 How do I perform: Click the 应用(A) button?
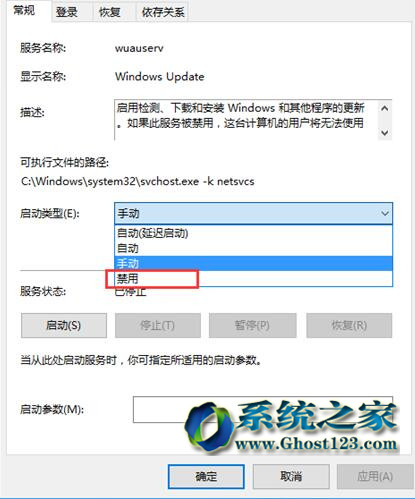(x=375, y=477)
